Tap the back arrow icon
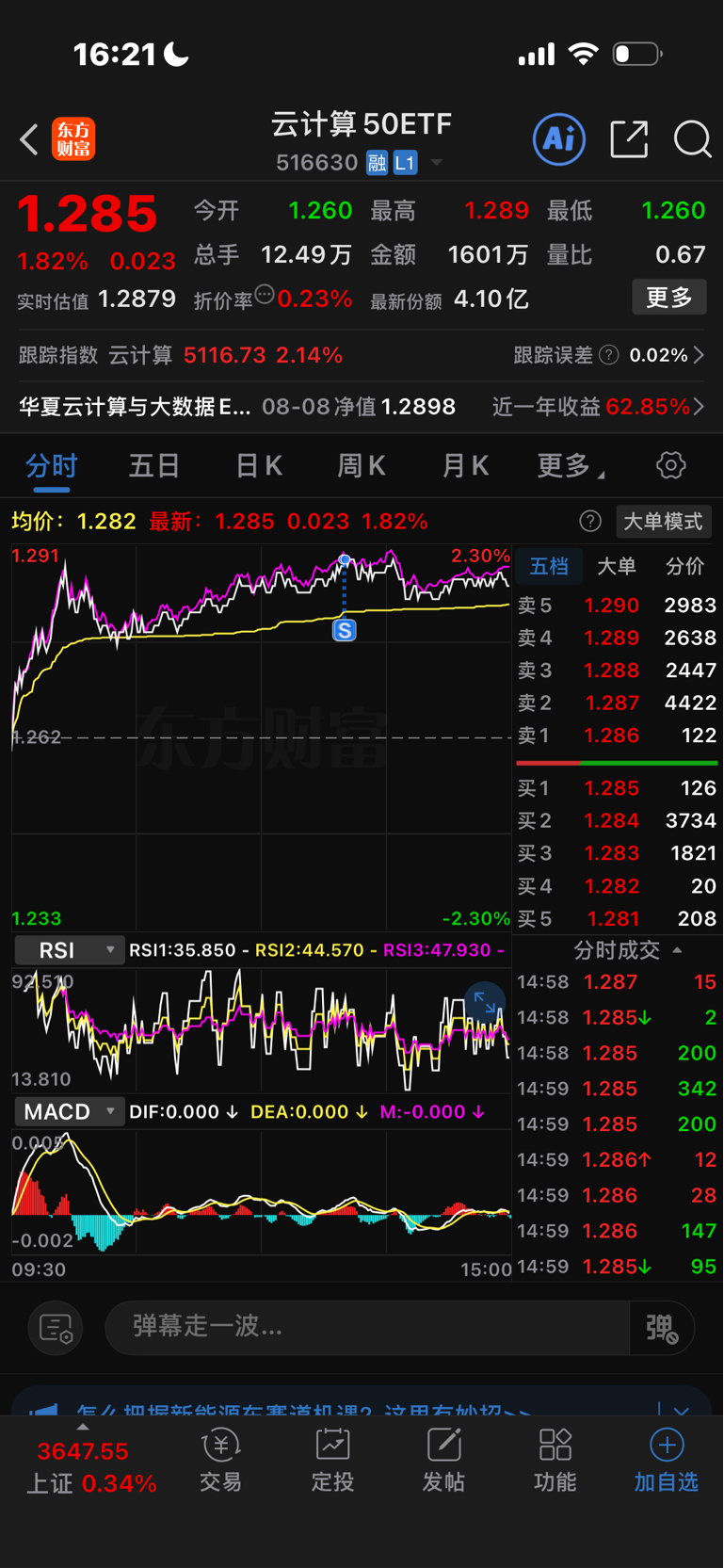 pyautogui.click(x=29, y=140)
